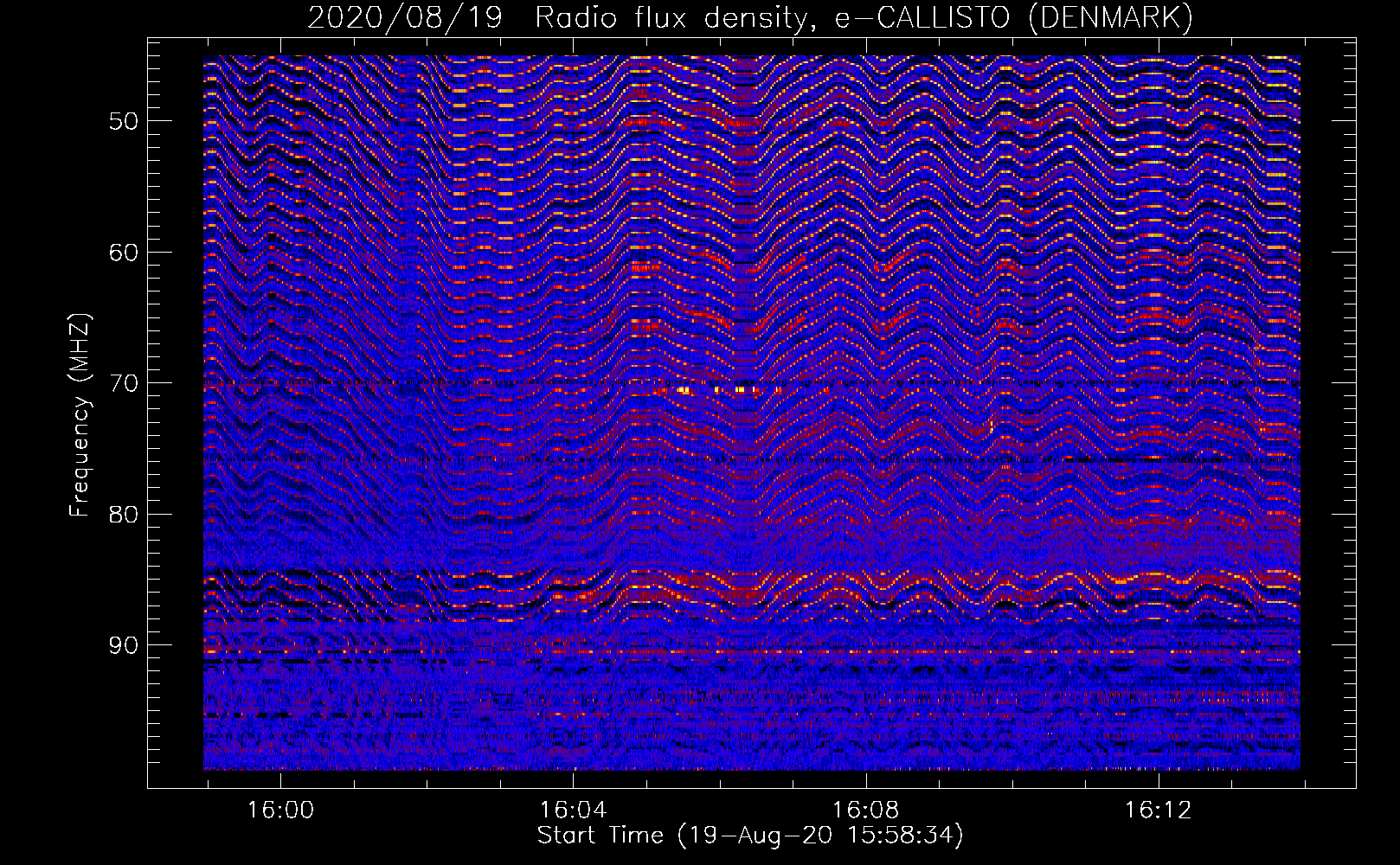The width and height of the screenshot is (1400, 865).
Task: Click the 16:08 time tick label
Action: click(865, 811)
